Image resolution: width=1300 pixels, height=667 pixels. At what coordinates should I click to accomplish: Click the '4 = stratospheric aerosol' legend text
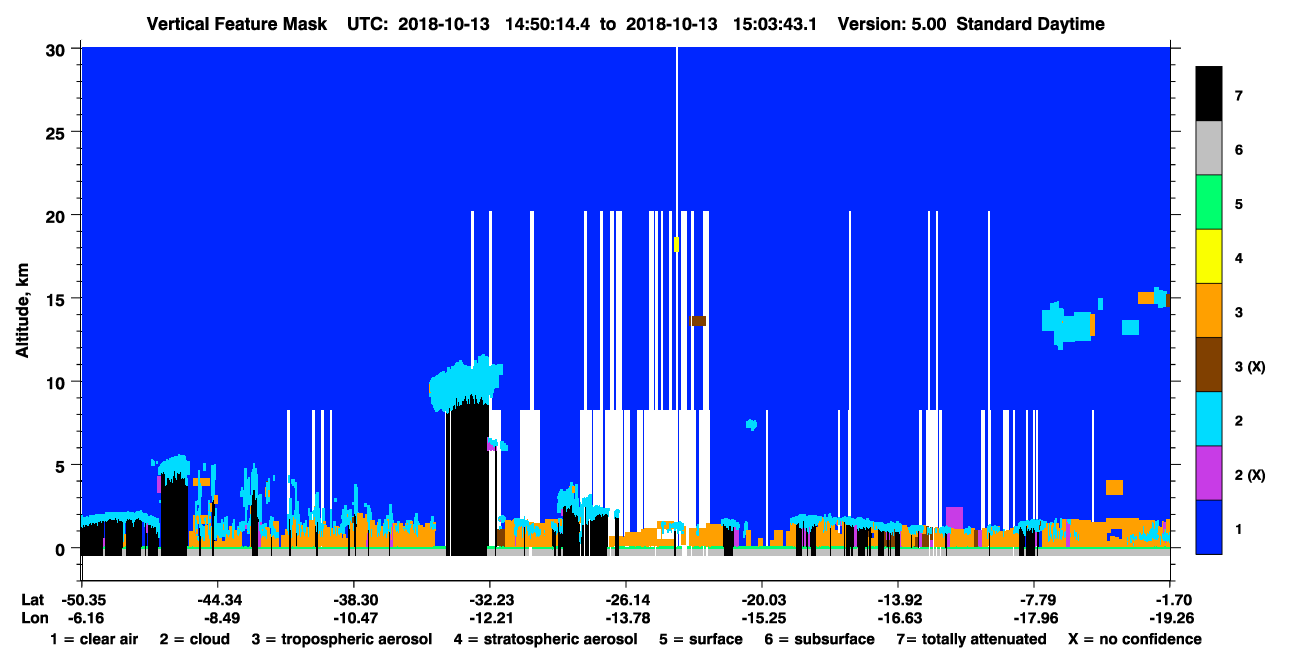[x=545, y=639]
